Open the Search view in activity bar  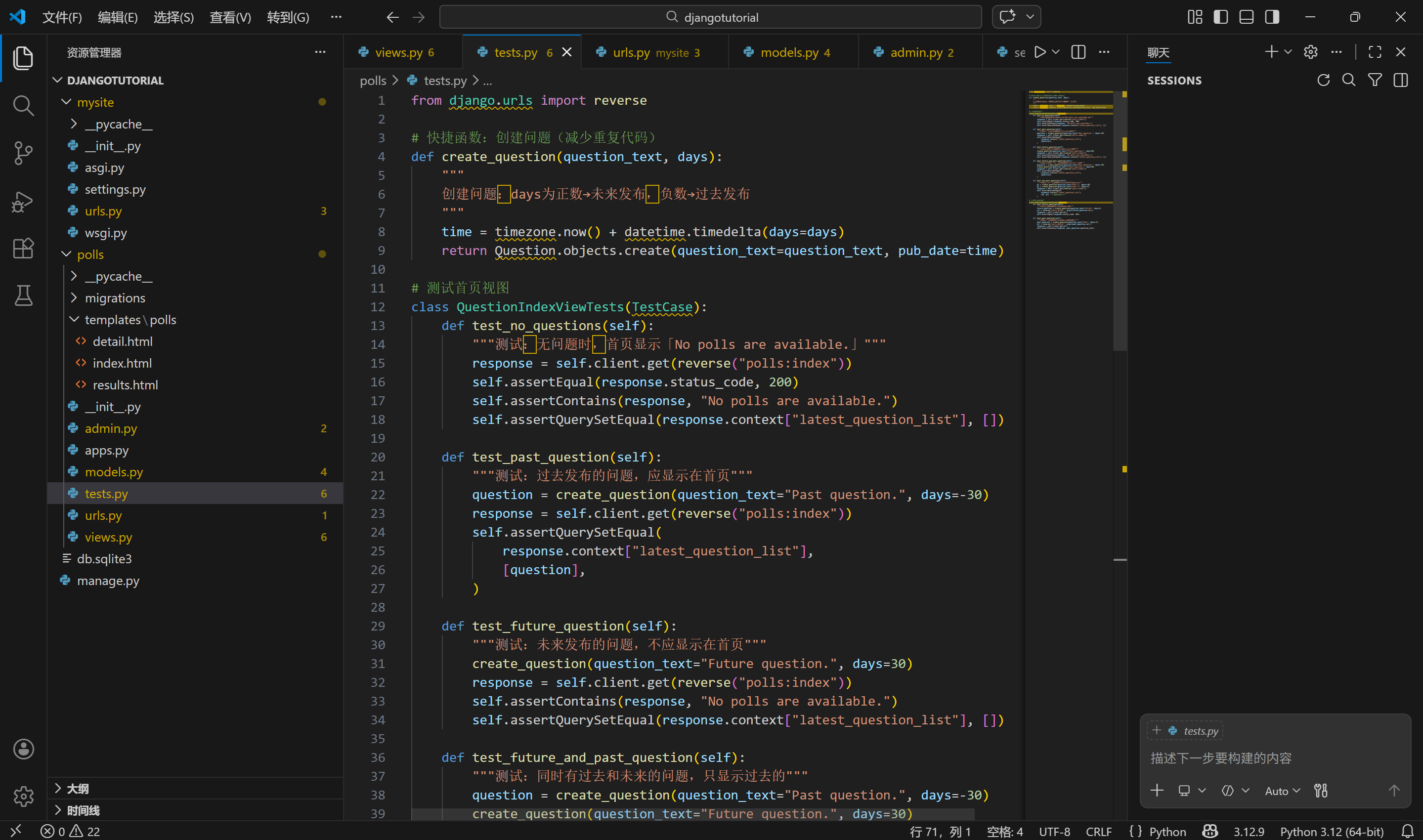23,105
